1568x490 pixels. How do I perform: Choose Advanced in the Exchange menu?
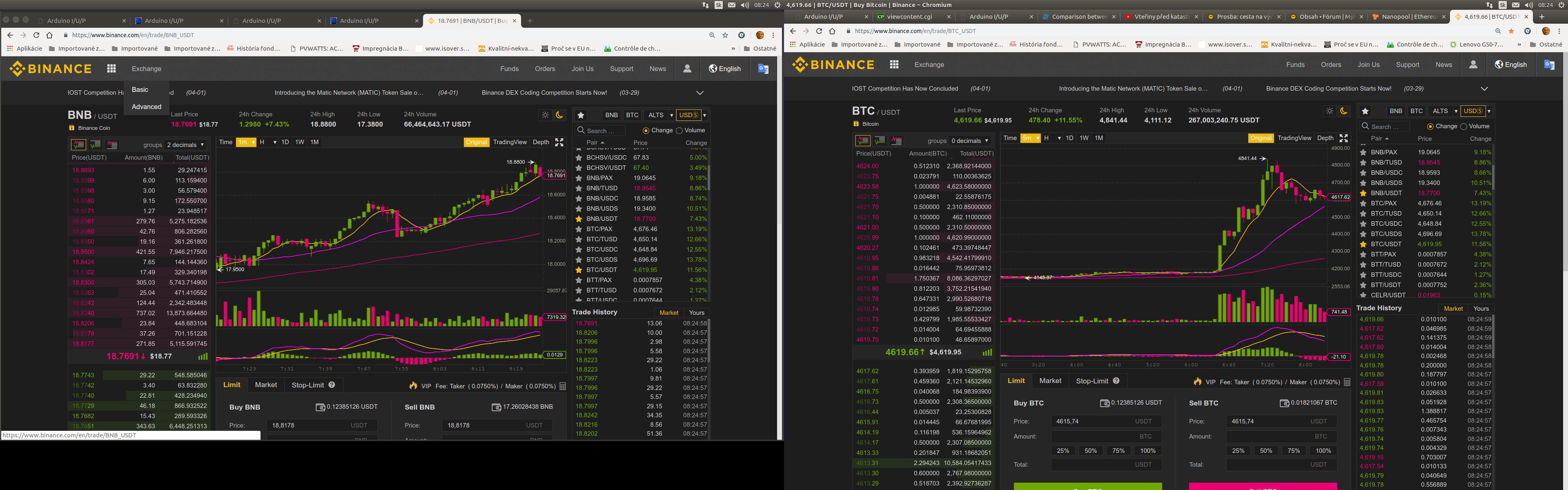tap(147, 107)
